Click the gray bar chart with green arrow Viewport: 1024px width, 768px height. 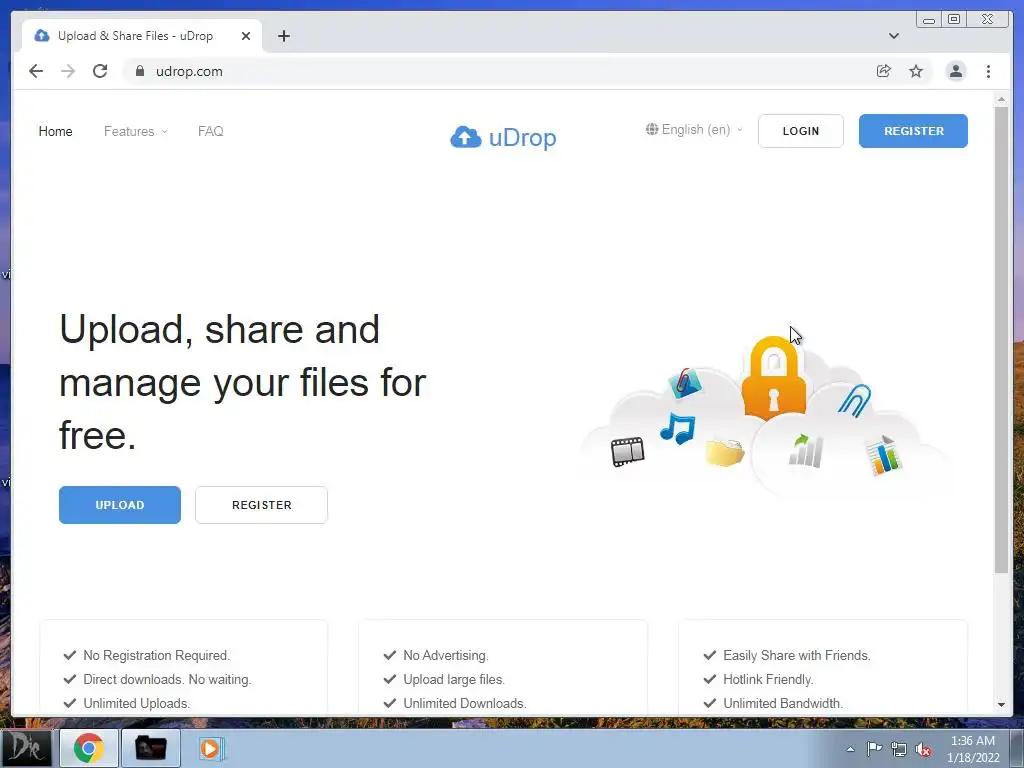click(805, 451)
